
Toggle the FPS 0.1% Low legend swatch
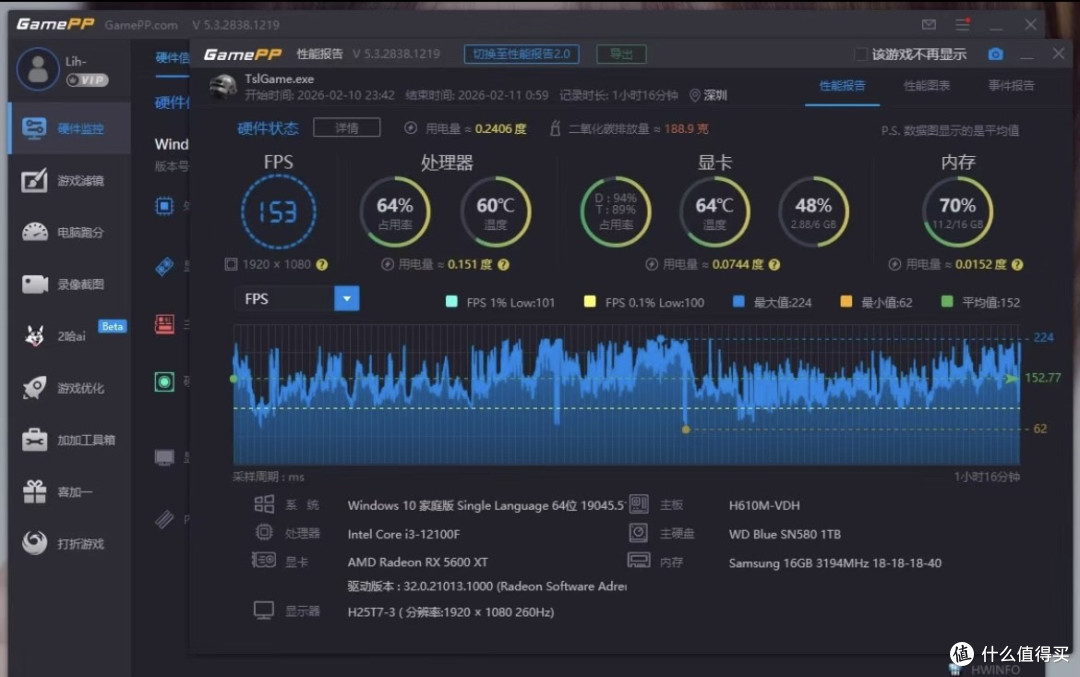click(x=590, y=301)
